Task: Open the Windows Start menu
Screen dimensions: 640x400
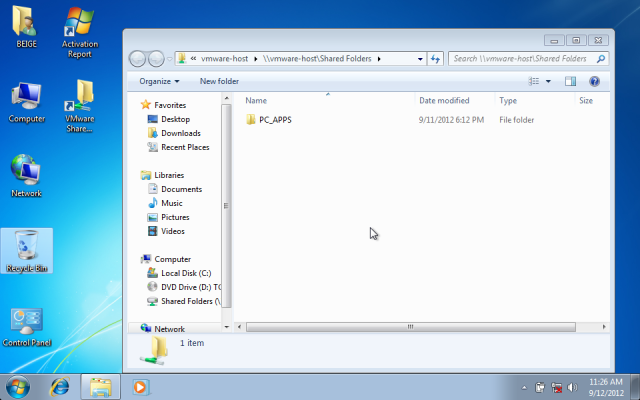Action: pyautogui.click(x=18, y=387)
